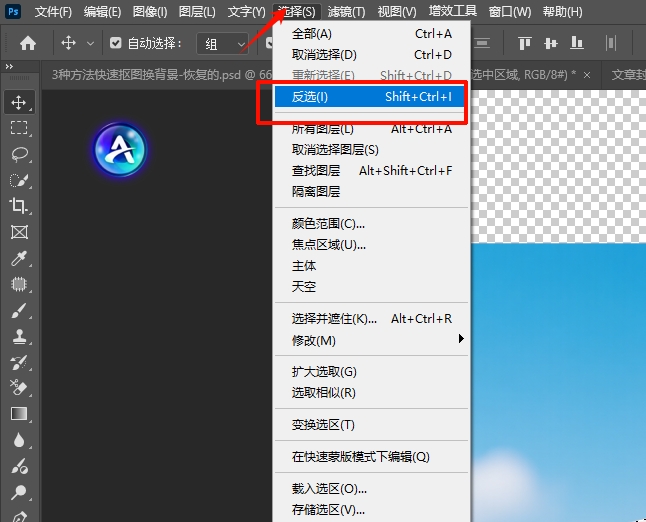Screen dimensions: 646x522
Task: Select the Crop tool
Action: 18,206
